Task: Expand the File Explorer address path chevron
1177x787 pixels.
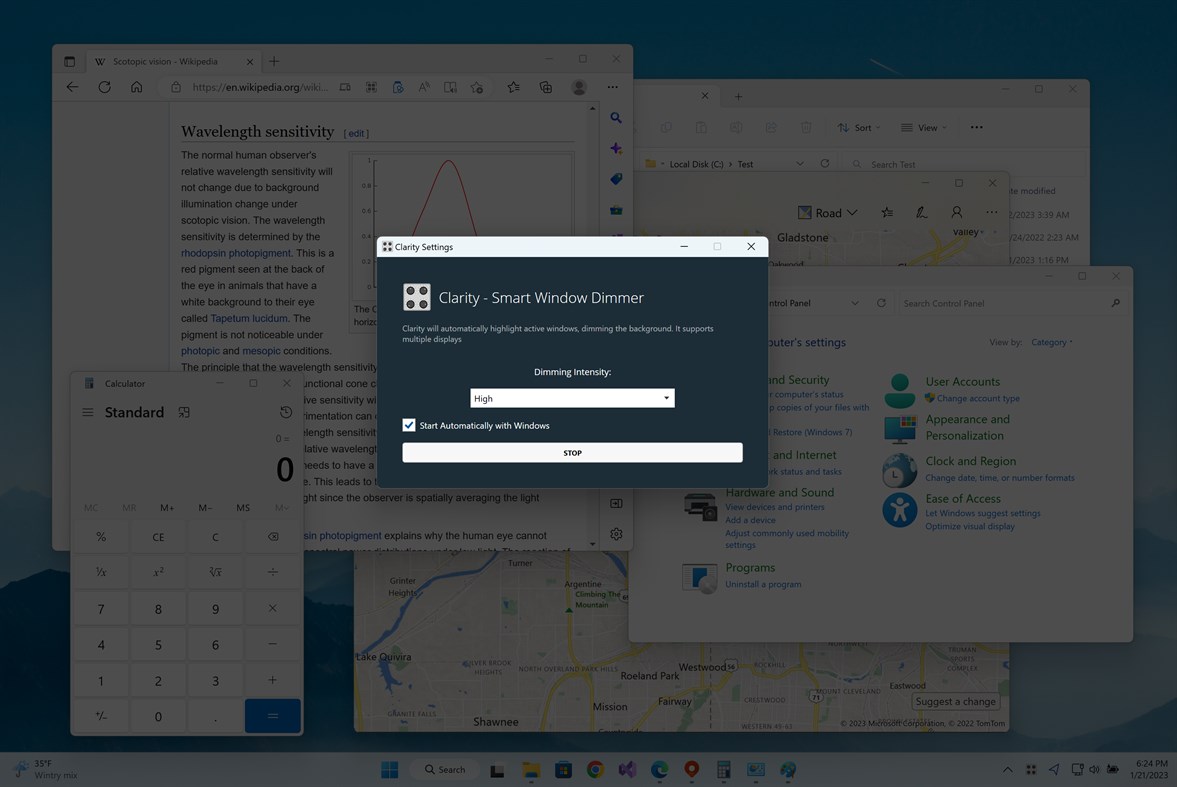Action: [799, 164]
